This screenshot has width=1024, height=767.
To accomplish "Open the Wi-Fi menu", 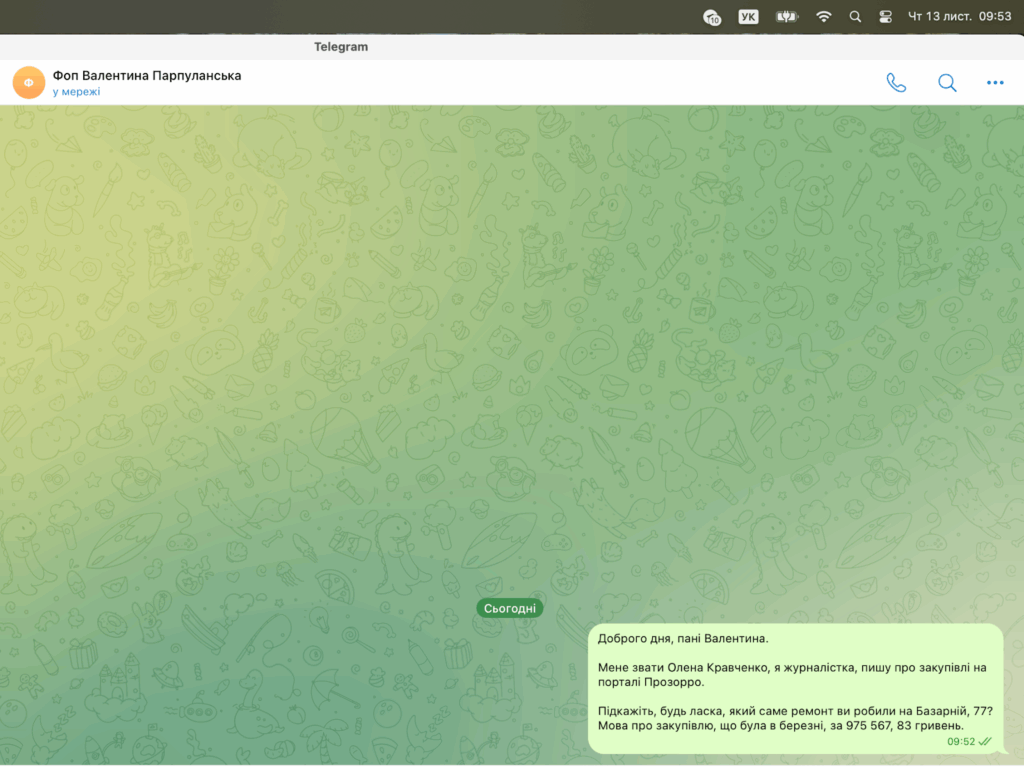I will [824, 17].
